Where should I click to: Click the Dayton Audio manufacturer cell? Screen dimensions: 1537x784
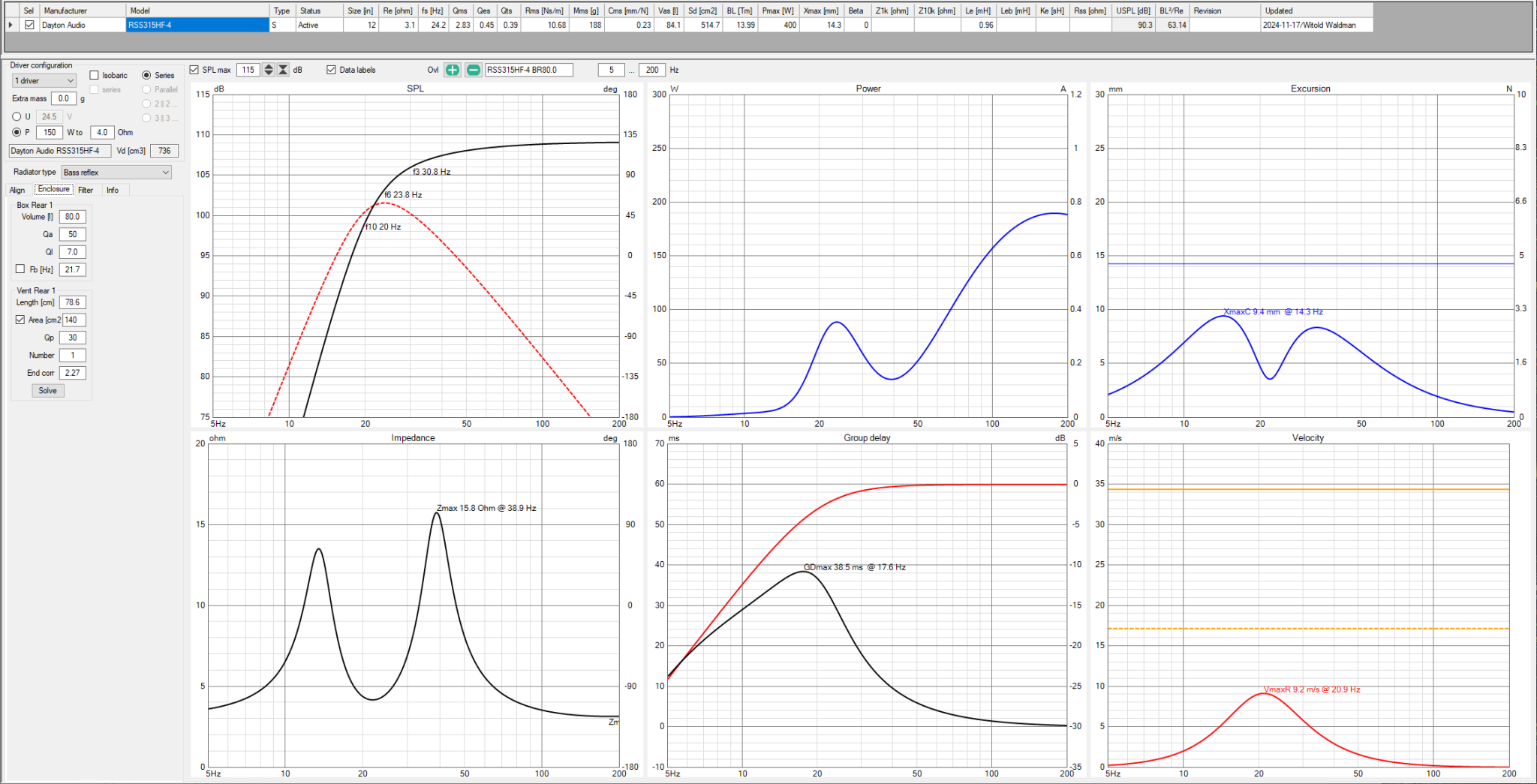coord(83,25)
